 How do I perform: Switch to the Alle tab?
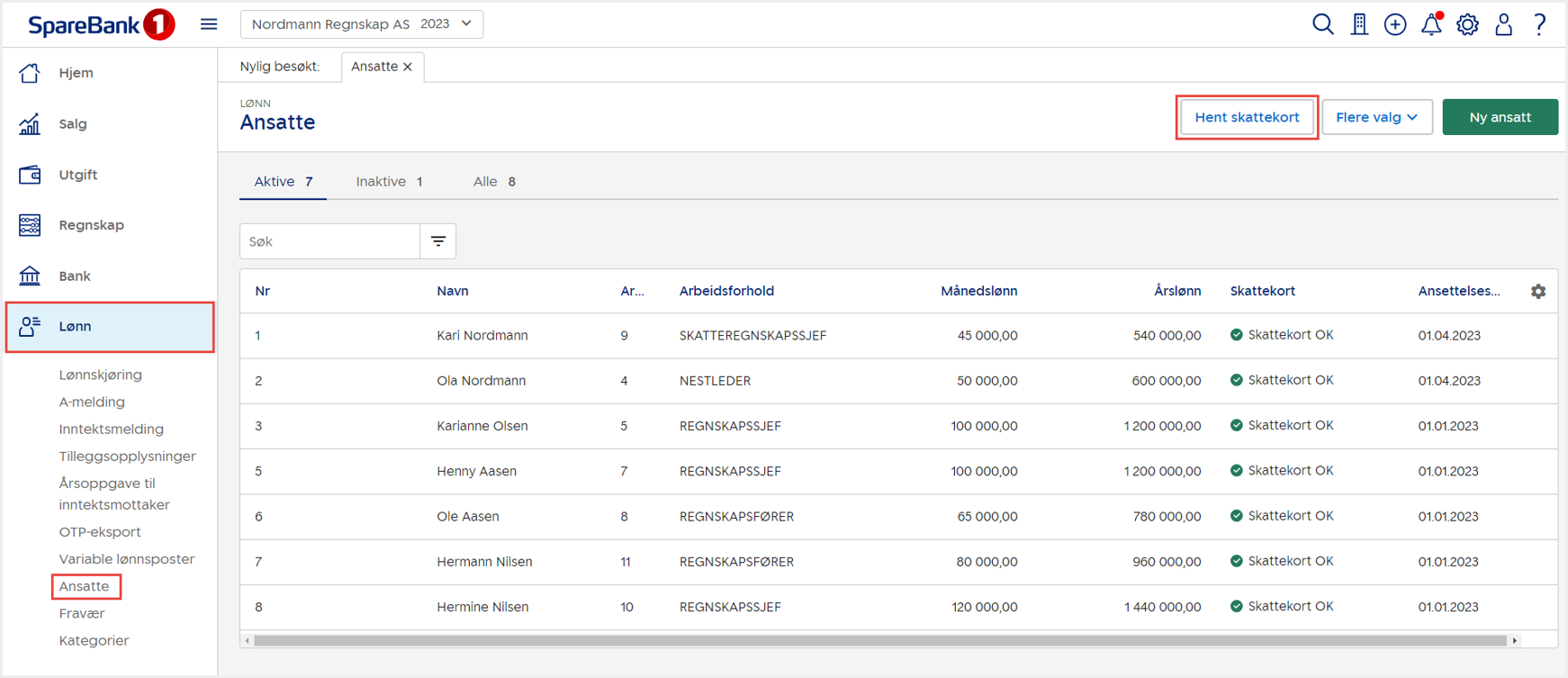pyautogui.click(x=494, y=182)
